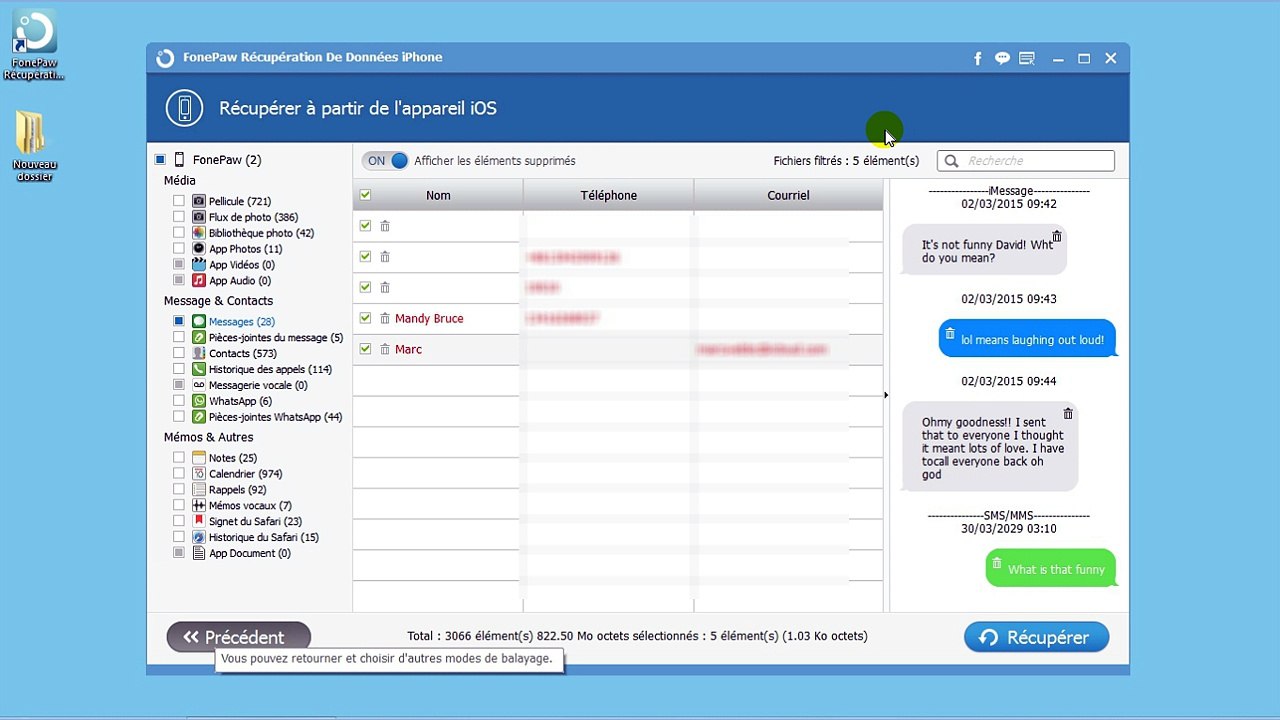Screen dimensions: 1280x720
Task: Check the Pièces-jointes du message checkbox
Action: [x=179, y=337]
